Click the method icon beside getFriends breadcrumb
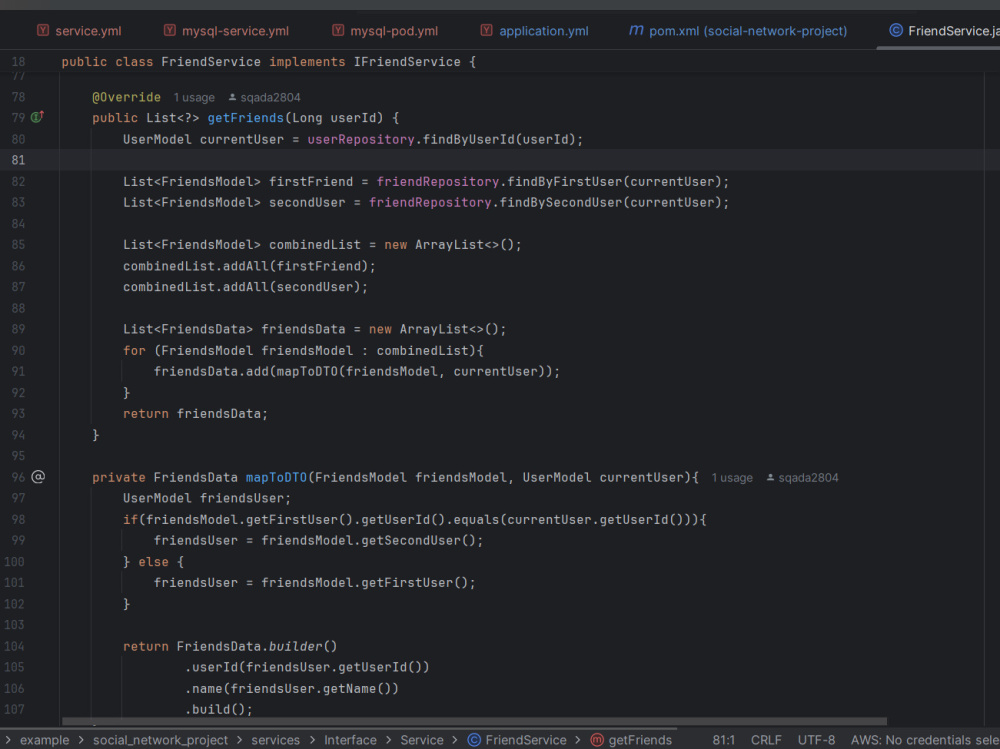The height and width of the screenshot is (749, 1000). (x=597, y=739)
